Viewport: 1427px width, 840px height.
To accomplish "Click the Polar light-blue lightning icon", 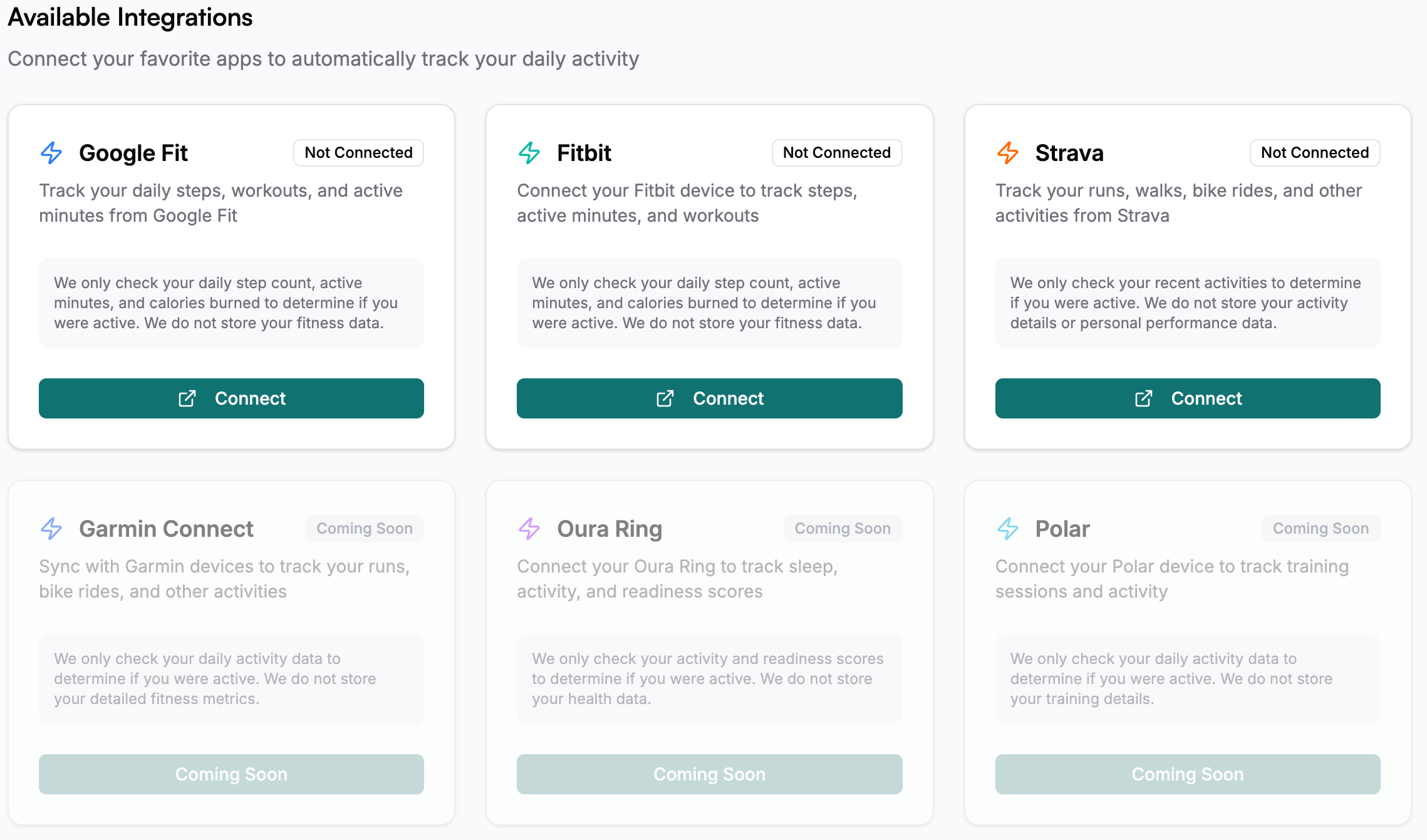I will (1008, 529).
